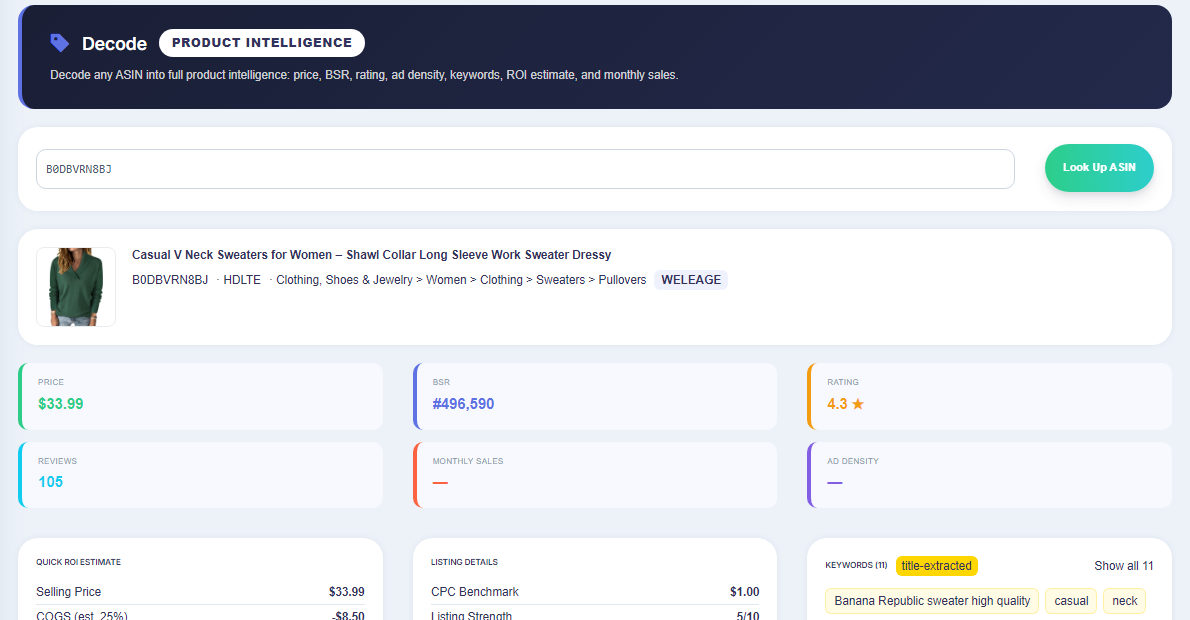Click the $33.99 price value card
The height and width of the screenshot is (620, 1190).
[200, 396]
